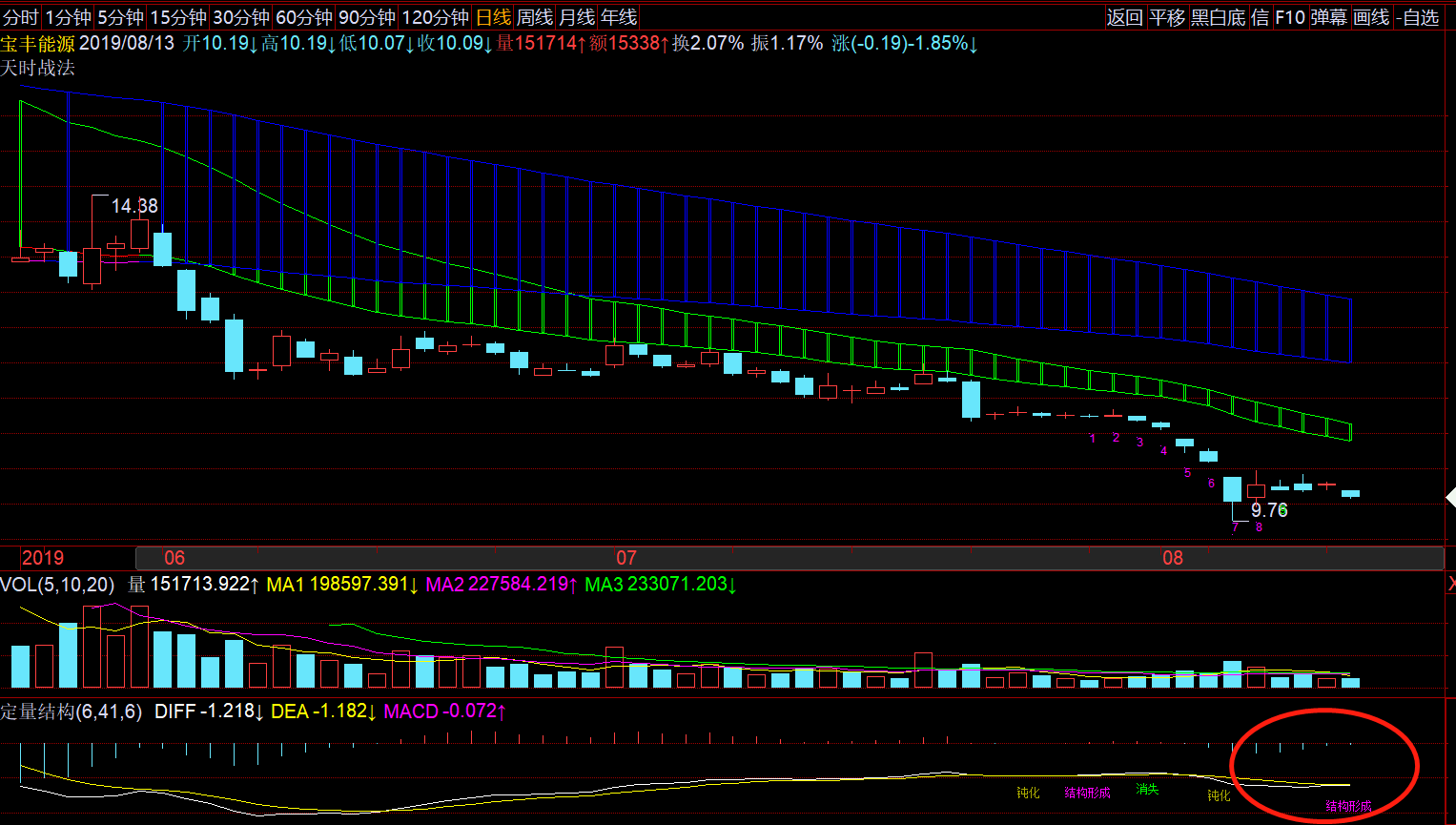Viewport: 1456px width, 825px height.
Task: Click the MACD -0.072 value
Action: (x=444, y=712)
